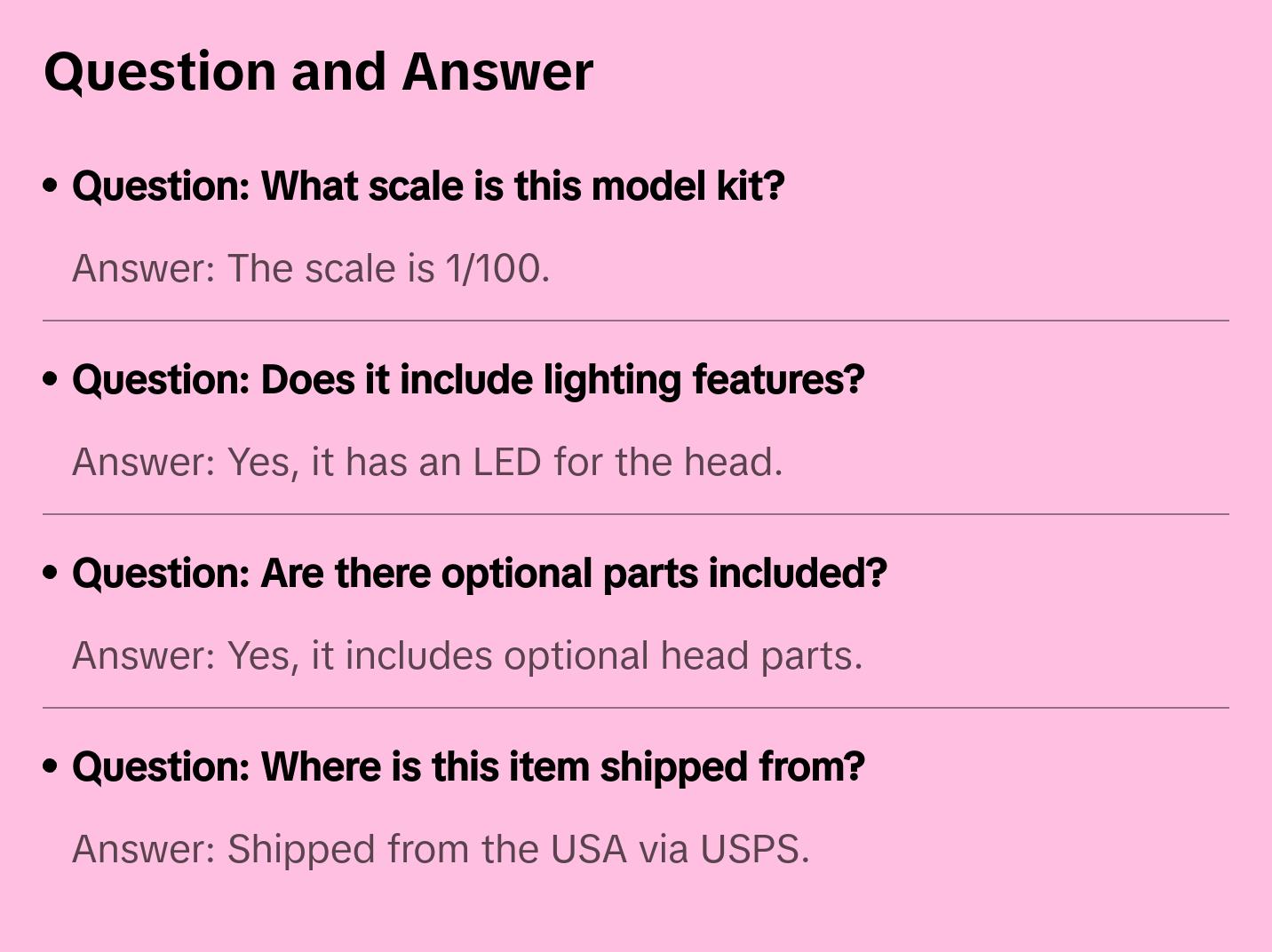Click the word 'USPS' in the last answer
The width and height of the screenshot is (1272, 952).
pyautogui.click(x=753, y=850)
